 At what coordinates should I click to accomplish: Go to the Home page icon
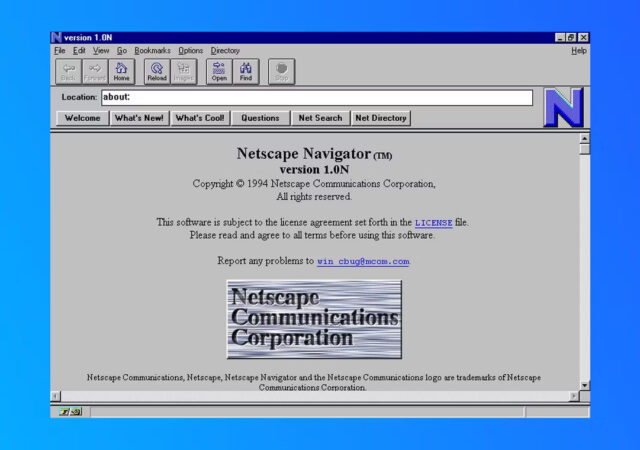(122, 71)
